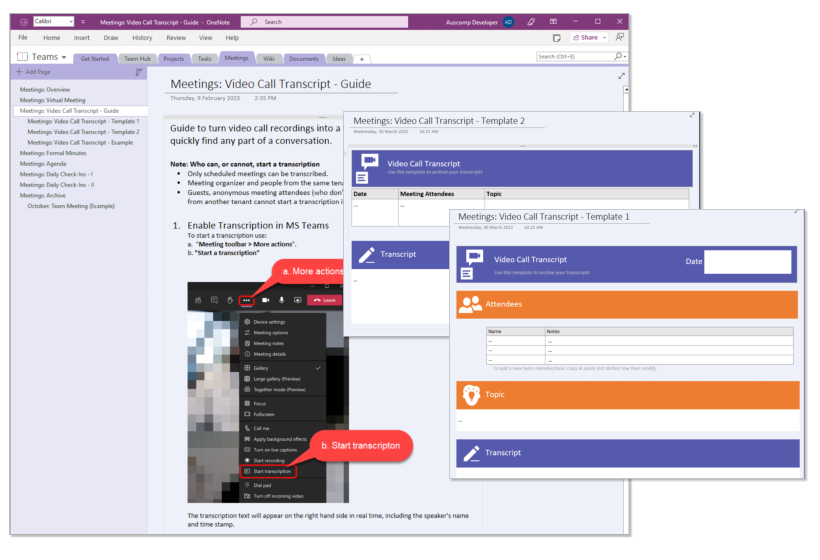
Task: Click the Teams notebook icon
Action: pos(22,56)
